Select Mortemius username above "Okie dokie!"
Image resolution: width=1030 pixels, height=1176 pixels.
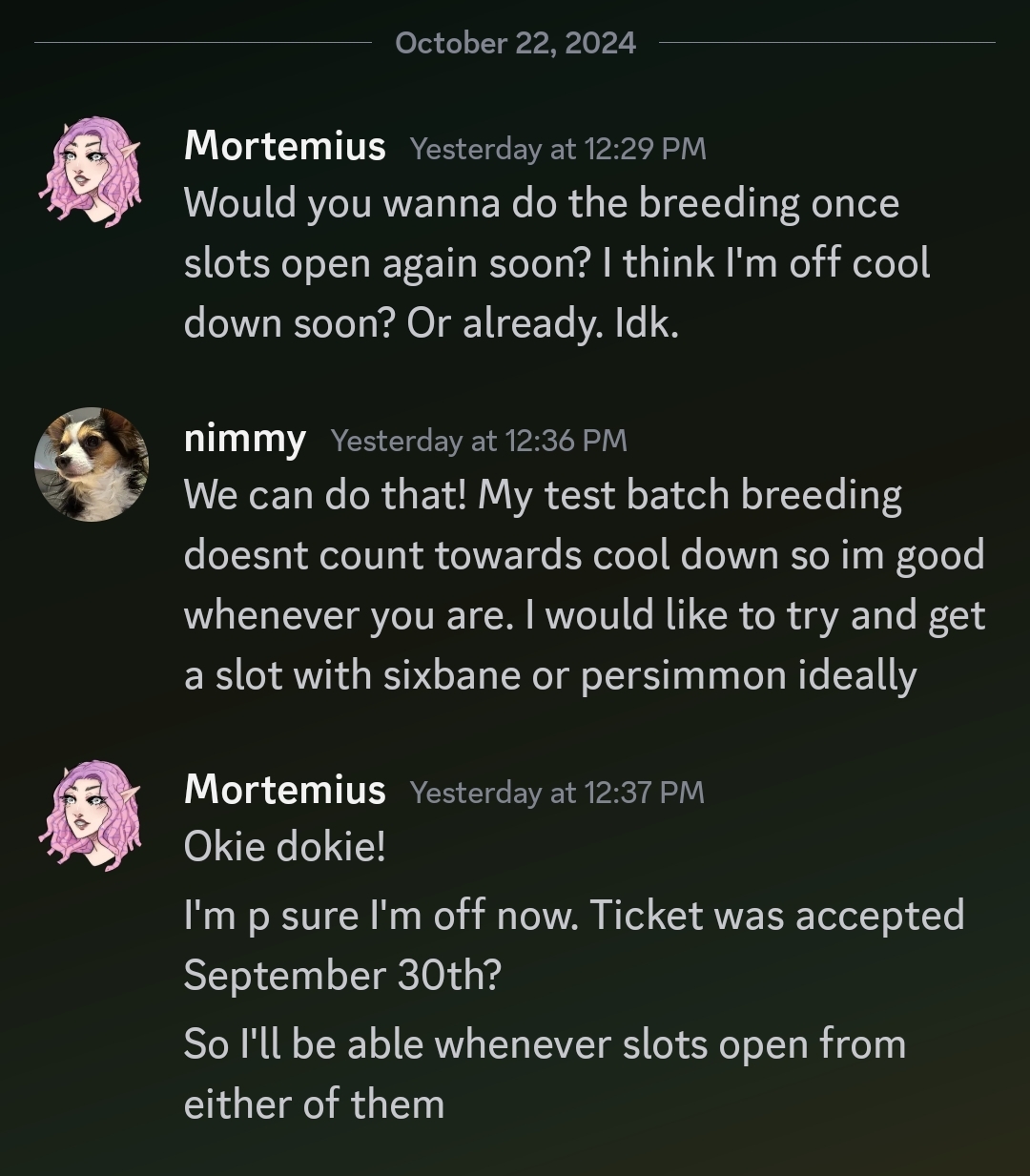284,790
